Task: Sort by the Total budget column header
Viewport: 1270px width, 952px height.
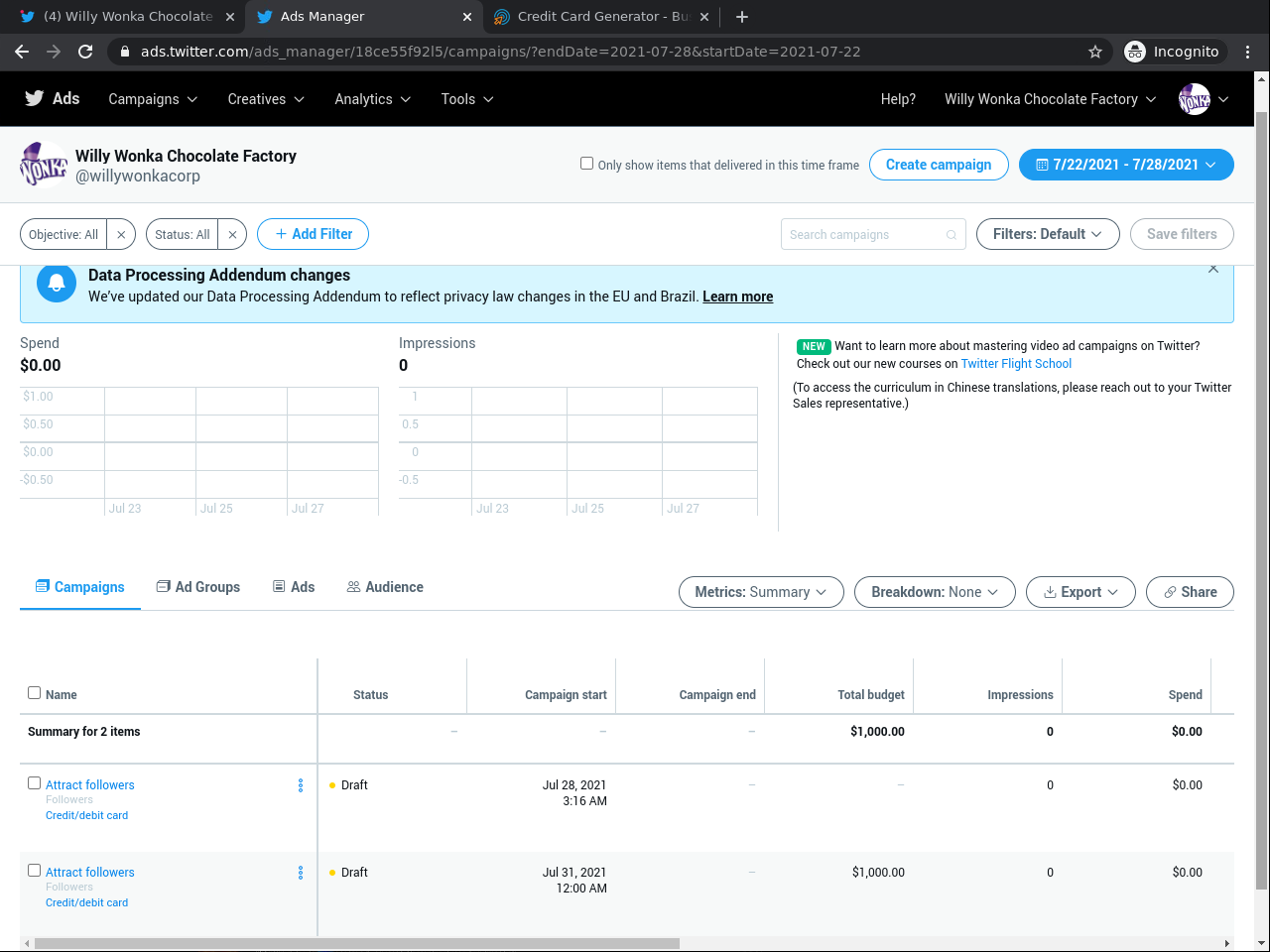Action: coord(871,695)
